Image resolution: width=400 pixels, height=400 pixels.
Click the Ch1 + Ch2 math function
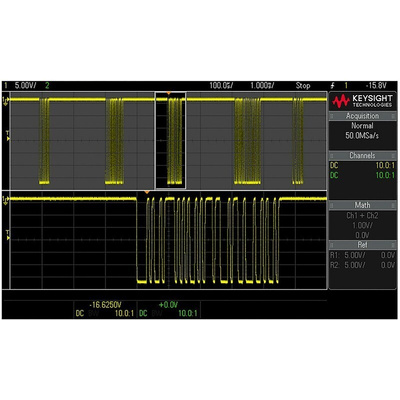362,216
